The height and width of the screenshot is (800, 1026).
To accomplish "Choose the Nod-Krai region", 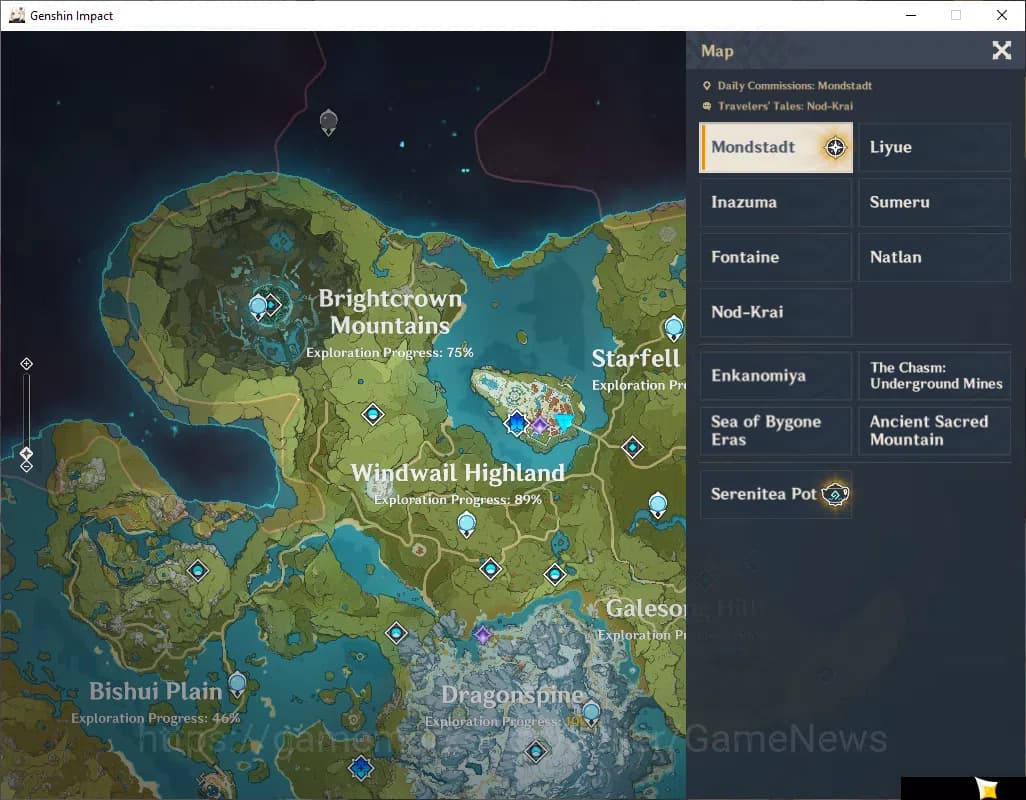I will point(775,313).
